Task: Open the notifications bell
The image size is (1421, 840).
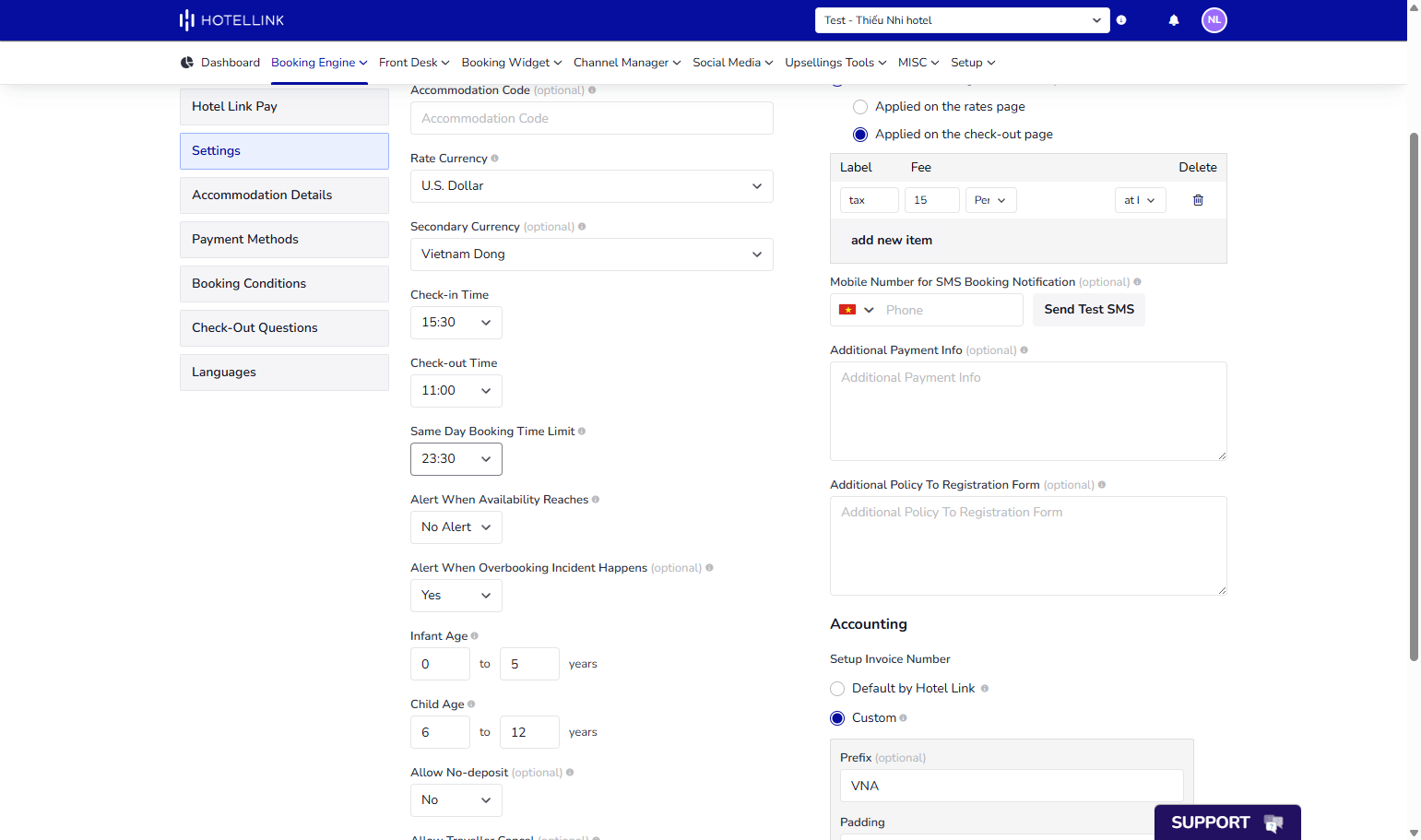Action: 1174,20
